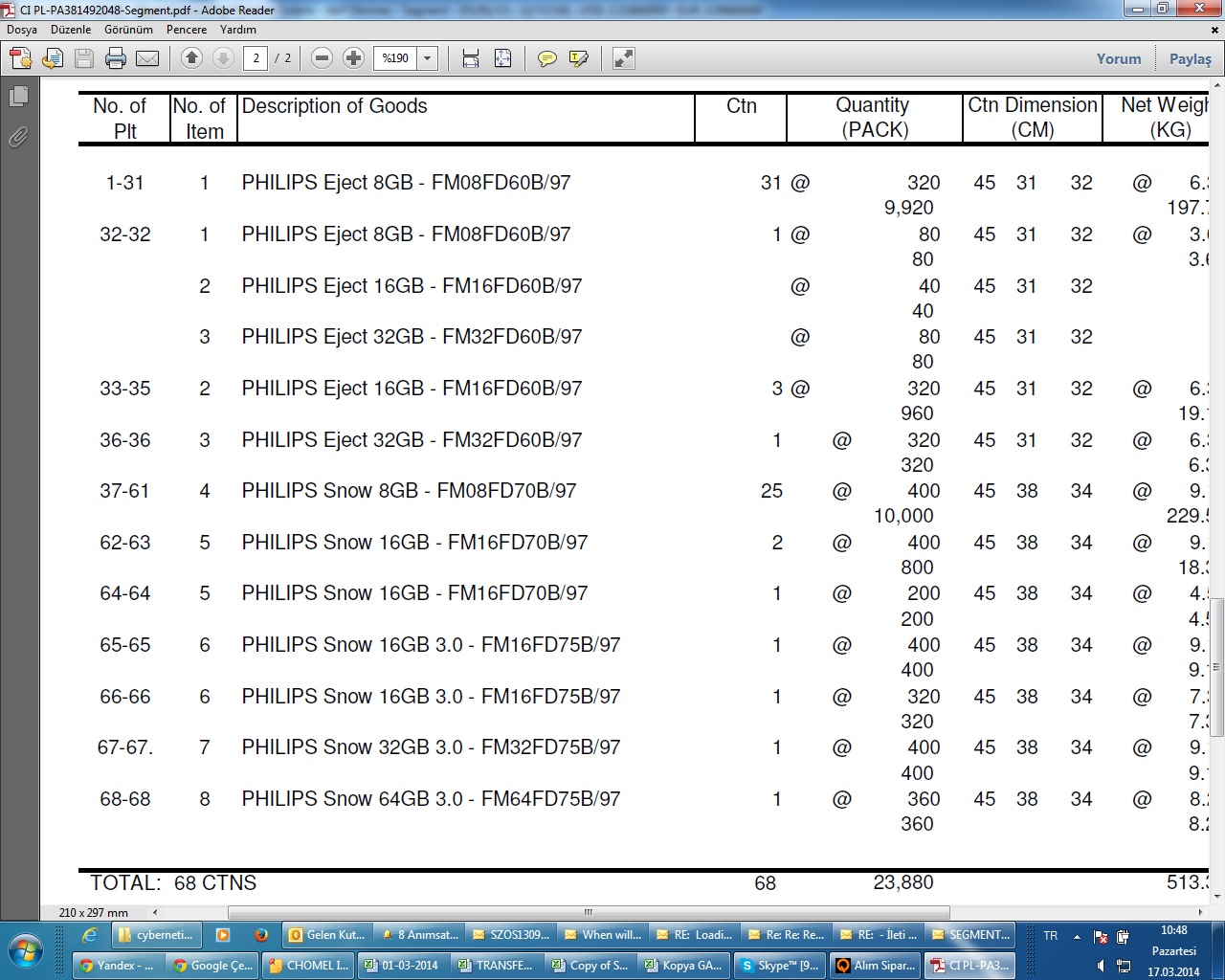Click the Ctn Dimension (CM) header
This screenshot has height=980, width=1225.
click(1033, 118)
